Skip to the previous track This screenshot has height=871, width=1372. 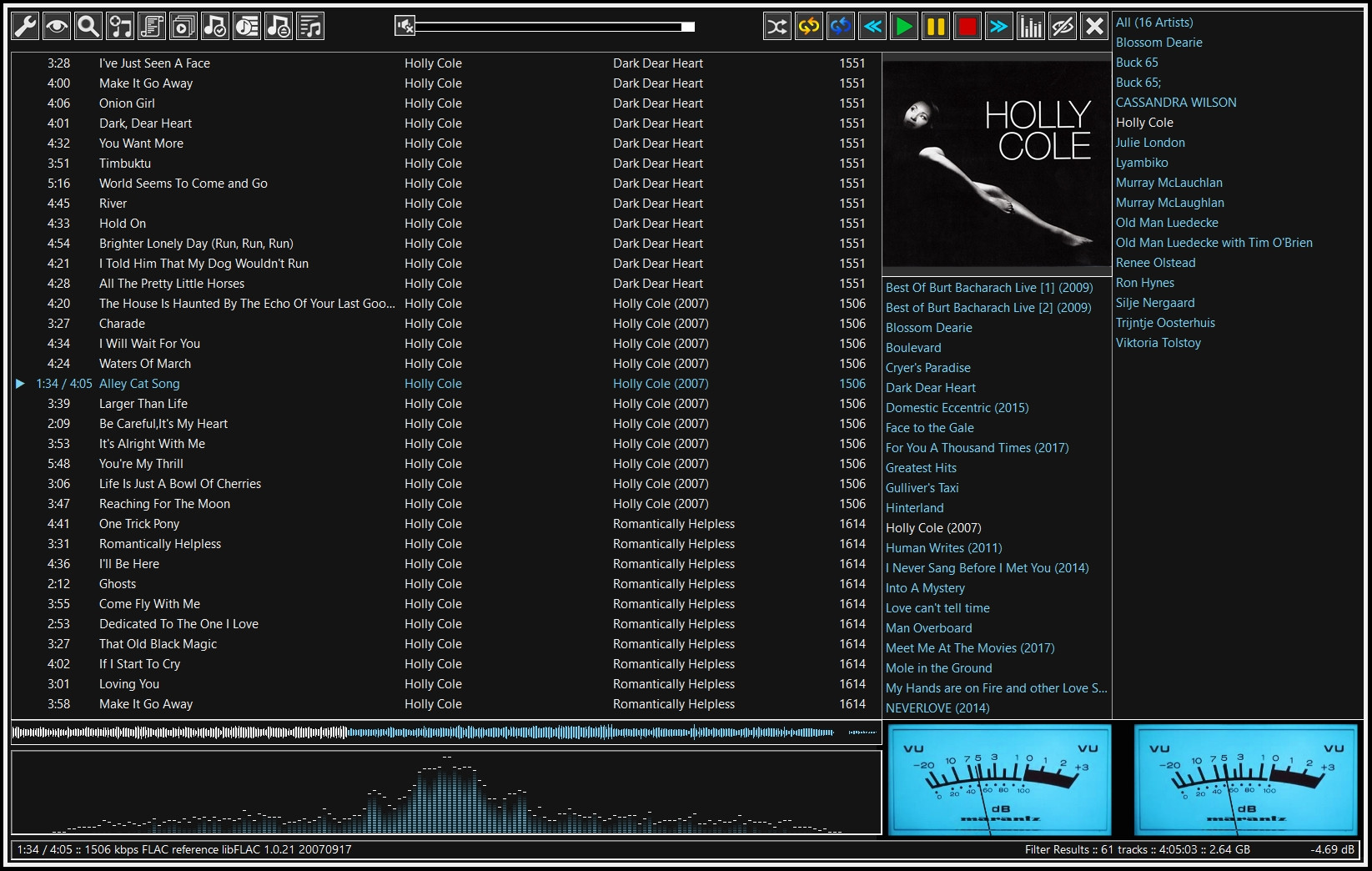[x=872, y=27]
